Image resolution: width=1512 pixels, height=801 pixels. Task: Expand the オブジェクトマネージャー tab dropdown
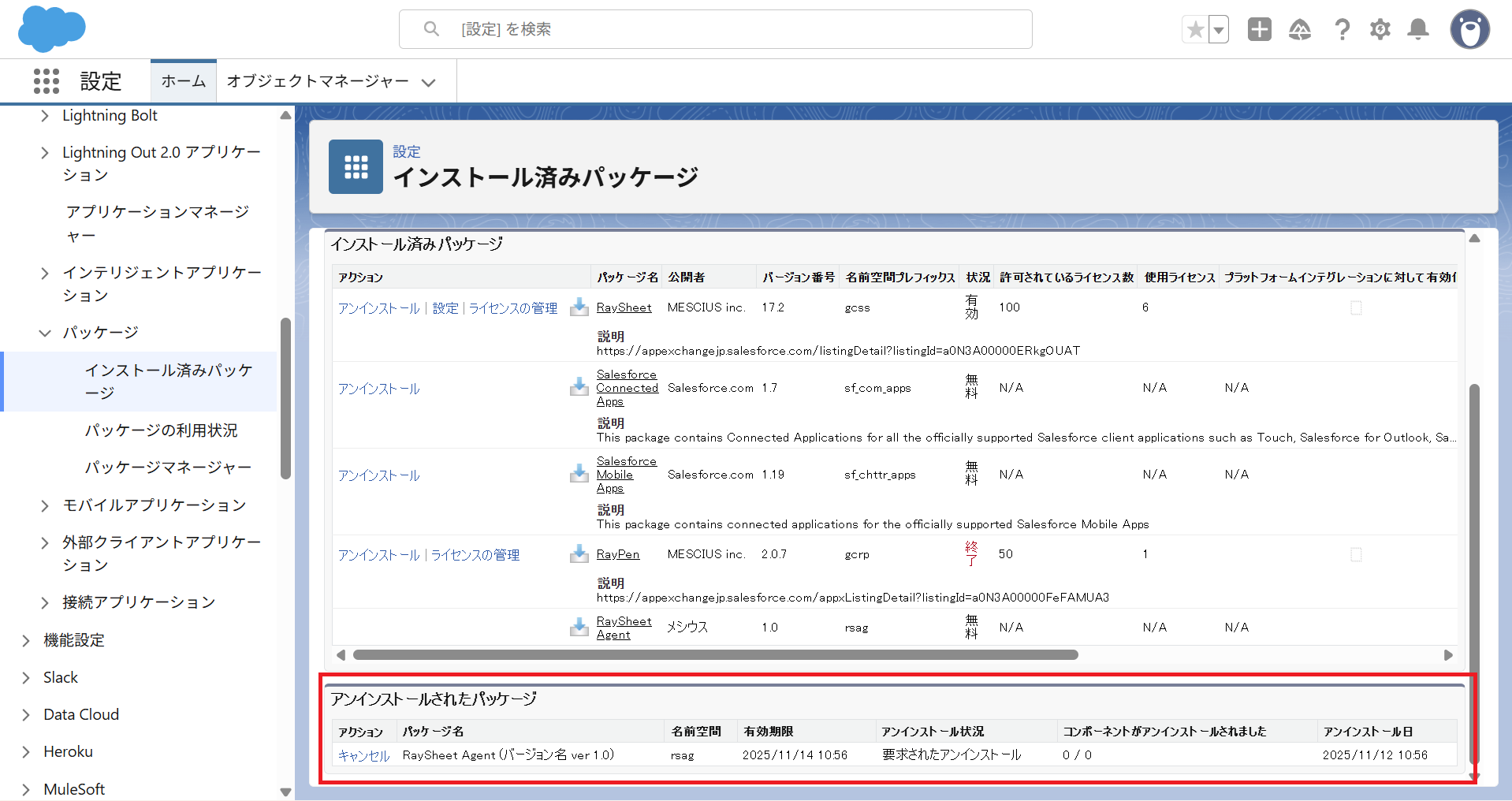[429, 82]
